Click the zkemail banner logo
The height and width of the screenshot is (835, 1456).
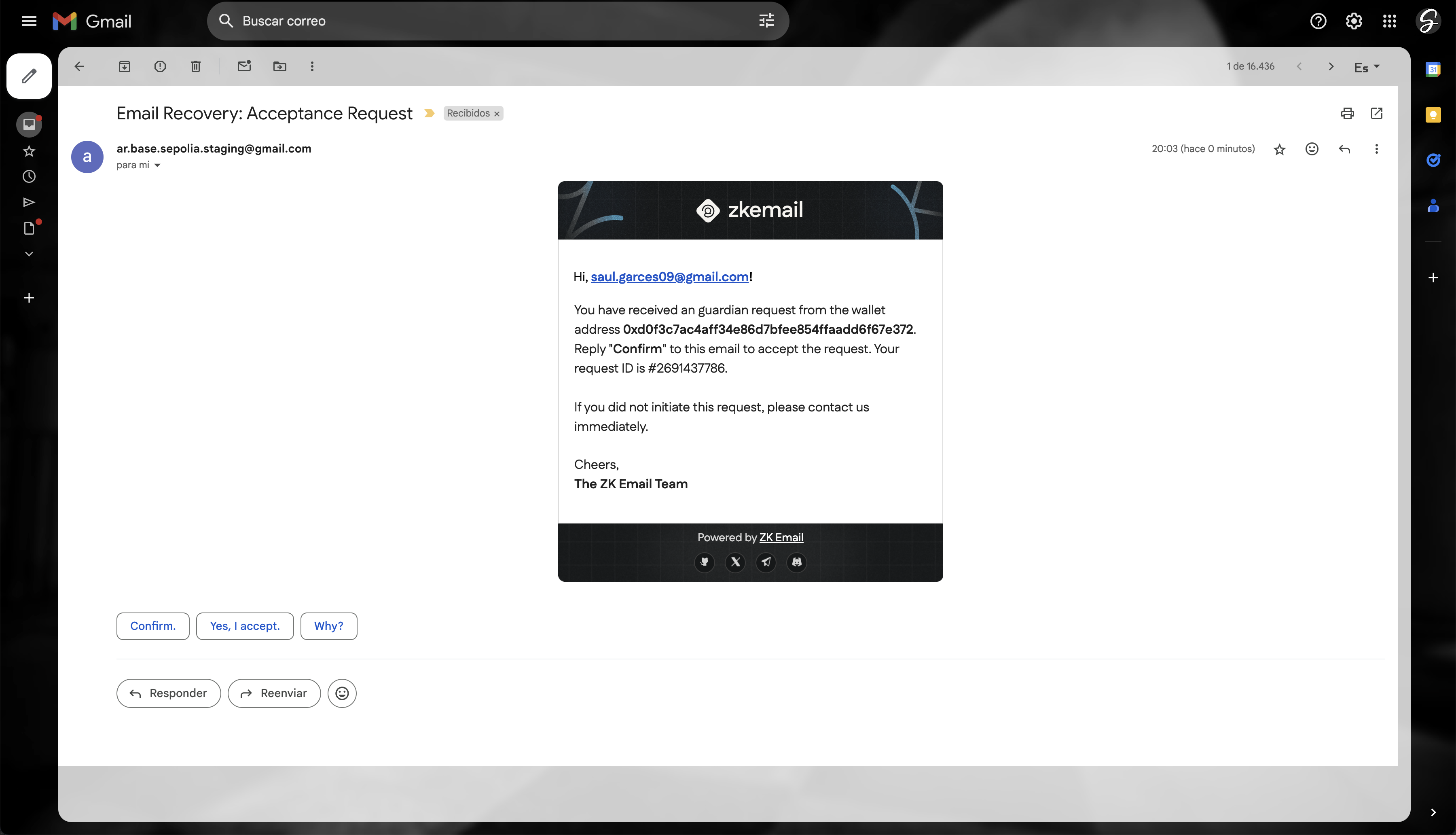[x=750, y=210]
